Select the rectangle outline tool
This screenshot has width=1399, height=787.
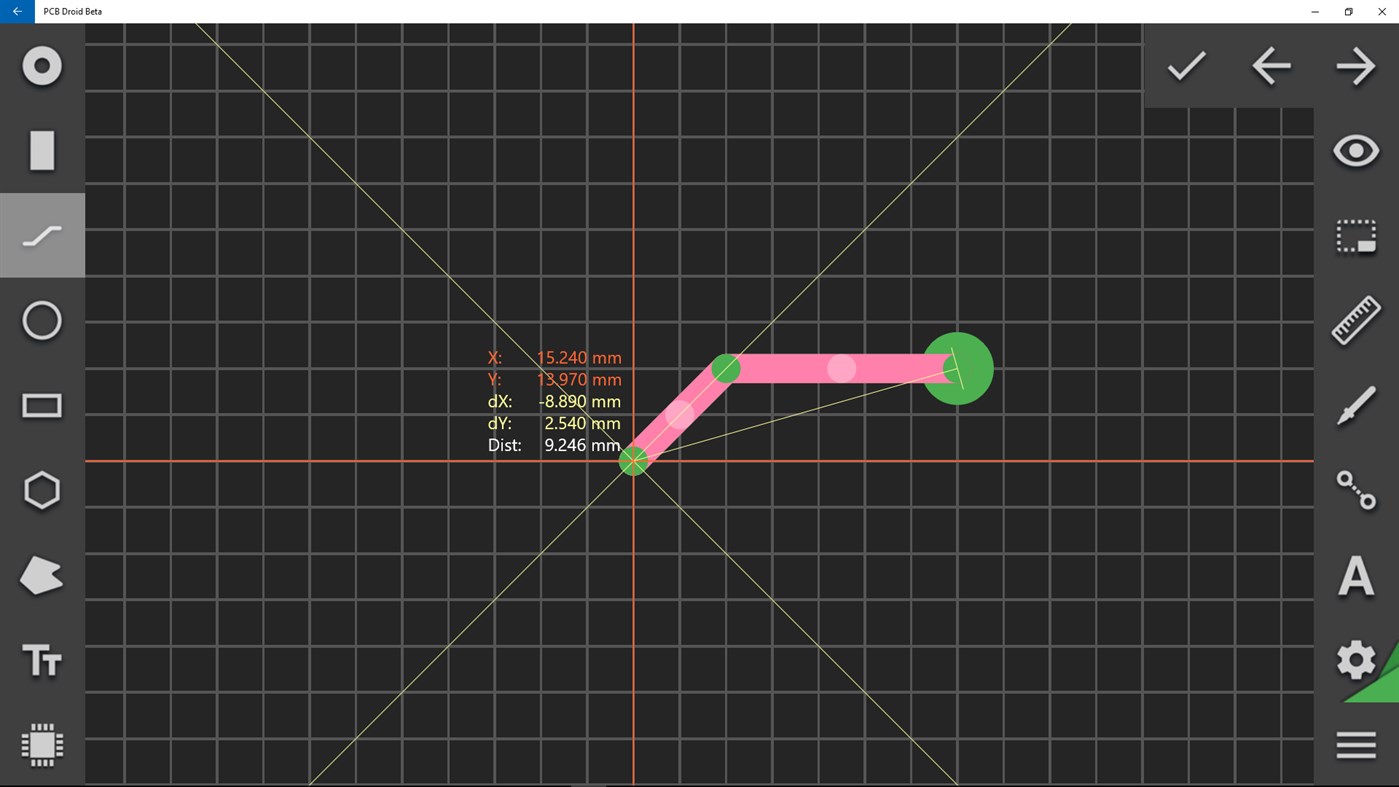(x=41, y=405)
